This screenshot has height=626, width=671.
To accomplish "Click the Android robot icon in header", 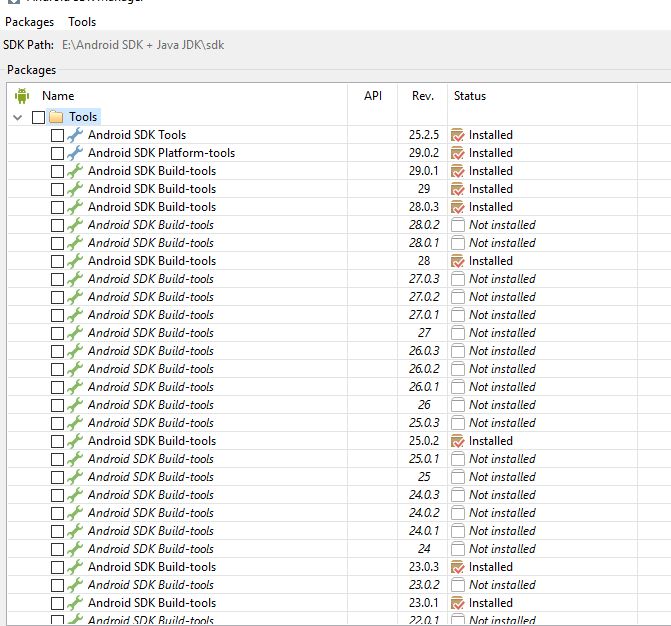I will pyautogui.click(x=22, y=96).
